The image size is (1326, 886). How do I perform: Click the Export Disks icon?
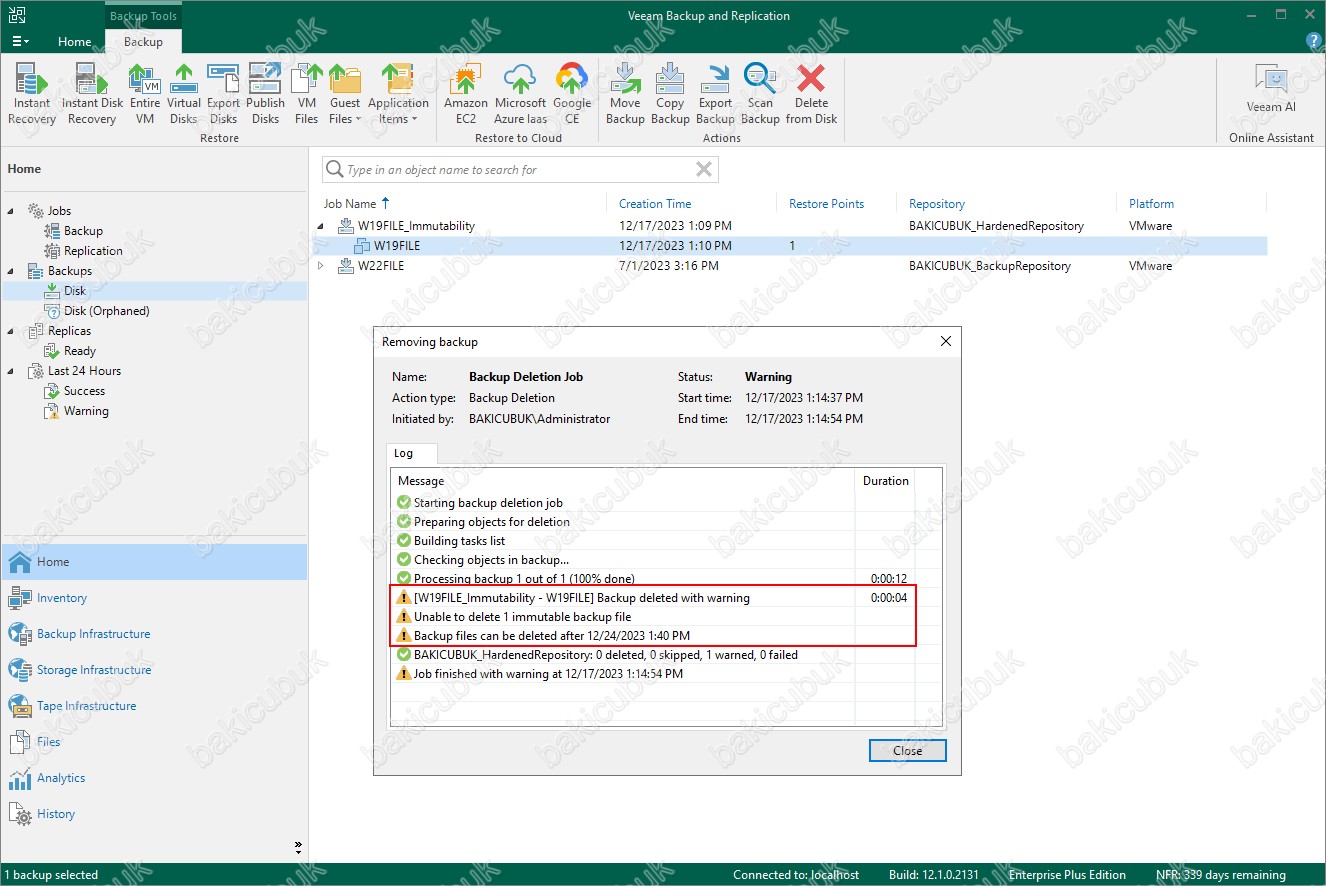click(223, 93)
